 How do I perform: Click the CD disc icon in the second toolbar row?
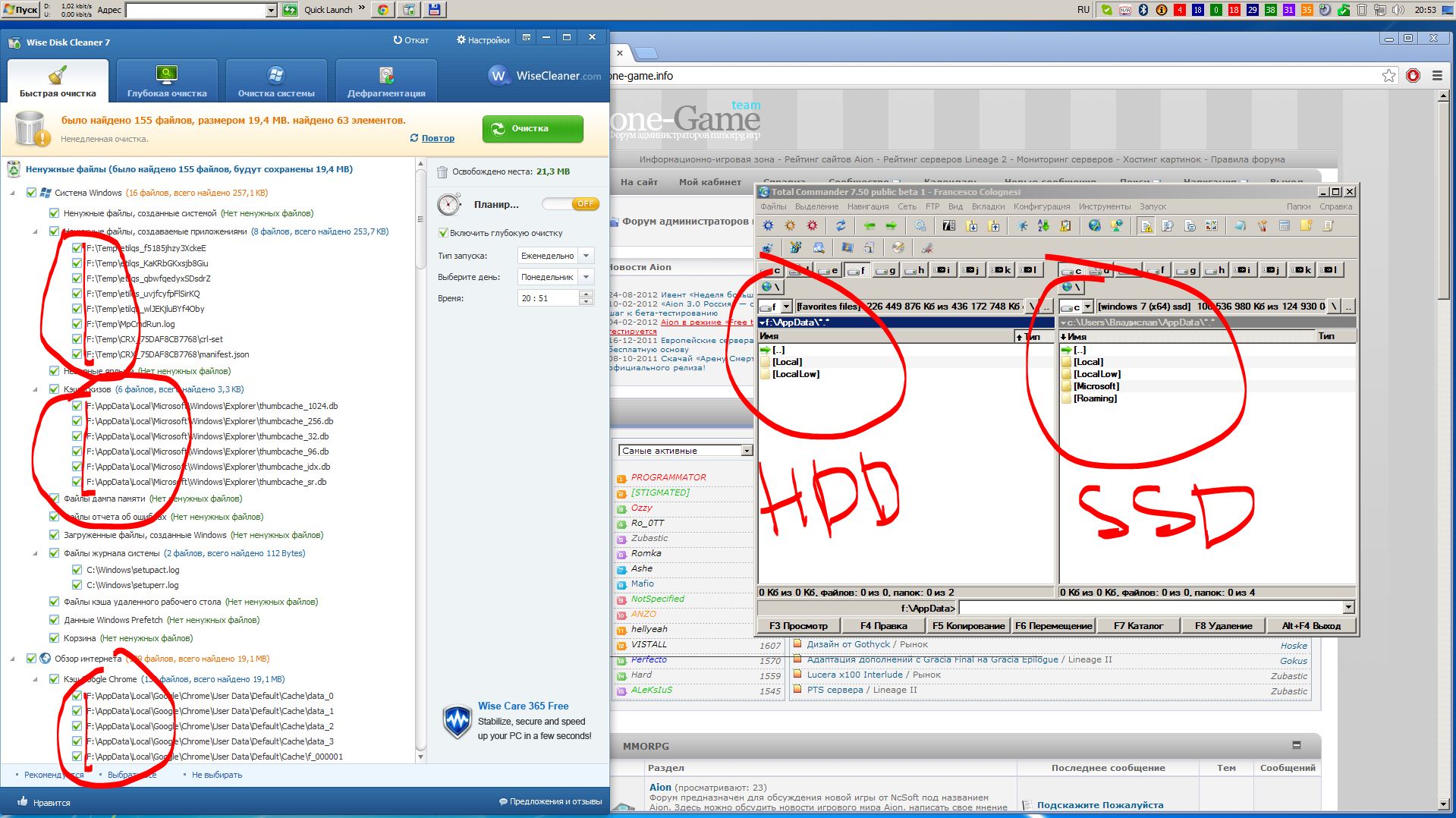[x=898, y=247]
